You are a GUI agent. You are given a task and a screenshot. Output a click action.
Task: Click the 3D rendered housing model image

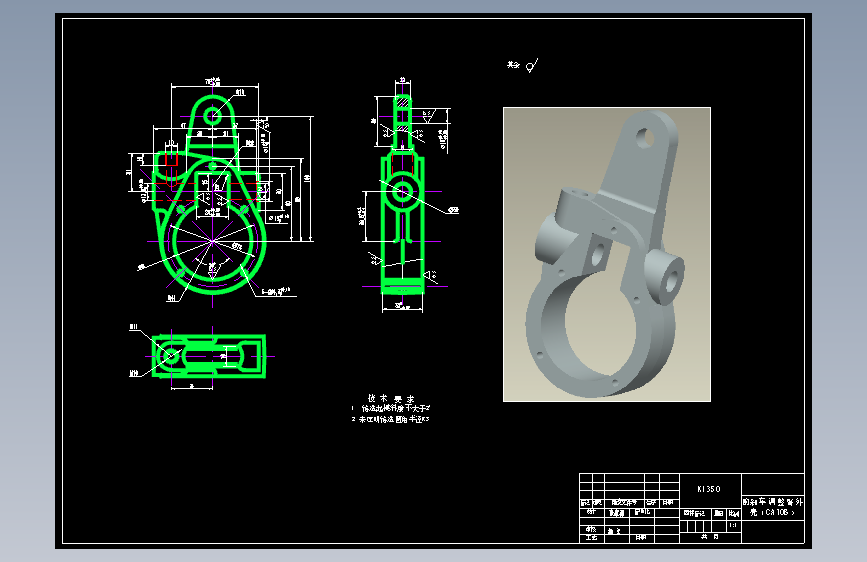pos(607,254)
